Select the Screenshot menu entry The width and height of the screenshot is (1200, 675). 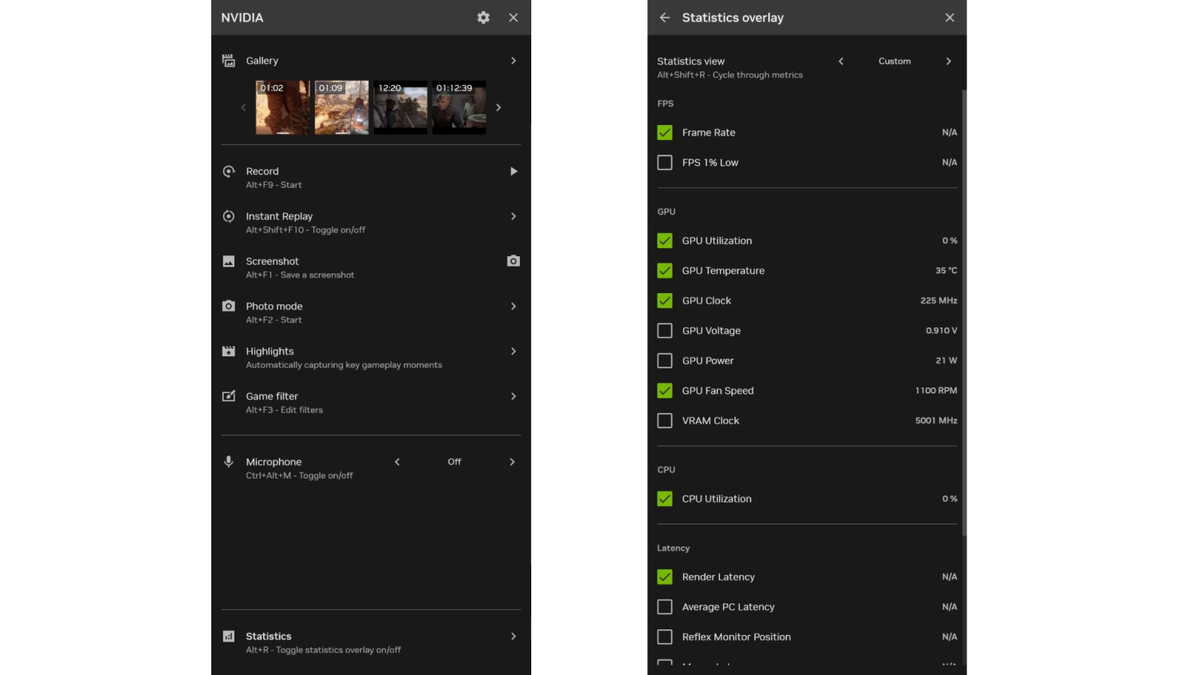(x=371, y=267)
